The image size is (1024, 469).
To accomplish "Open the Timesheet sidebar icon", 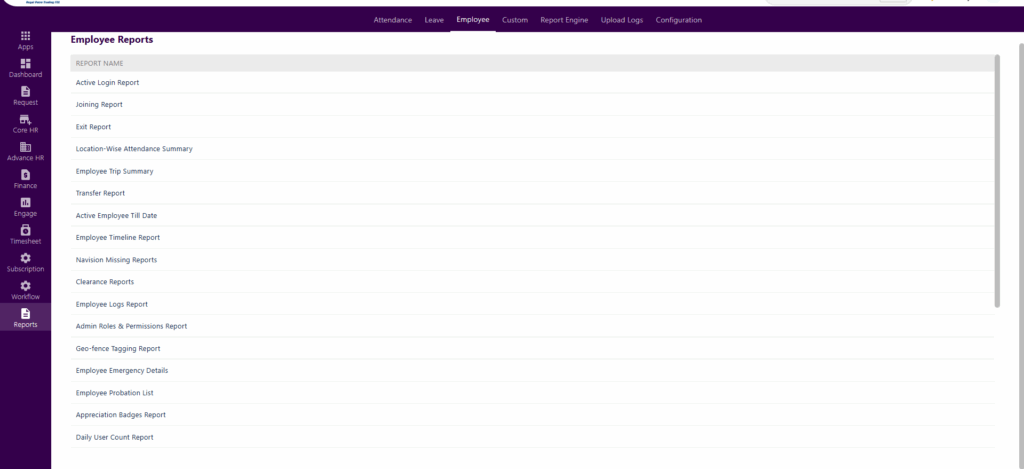I will tap(25, 231).
